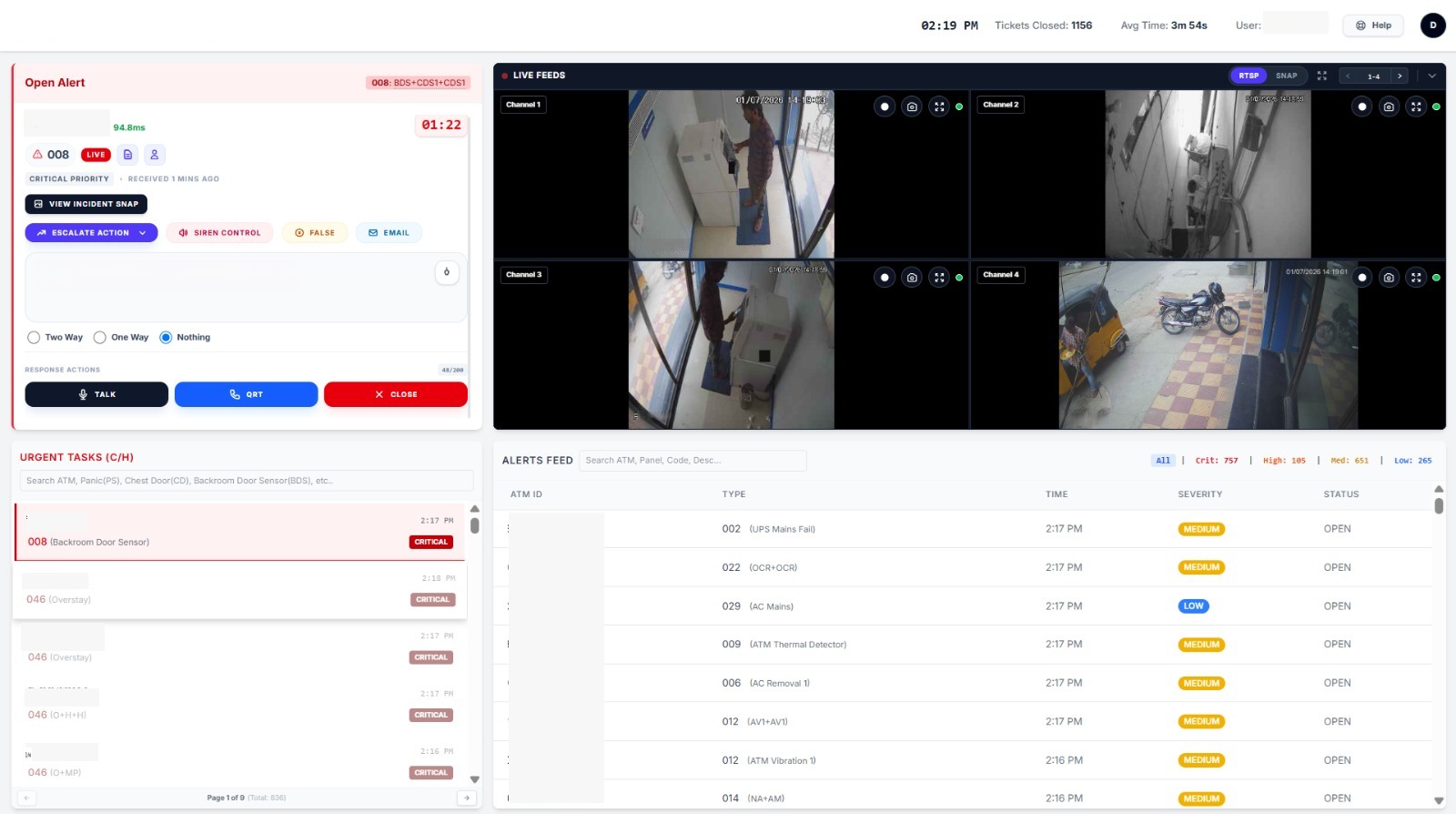Go to next page of urgent tasks
The image size is (1456, 814).
coord(467,798)
